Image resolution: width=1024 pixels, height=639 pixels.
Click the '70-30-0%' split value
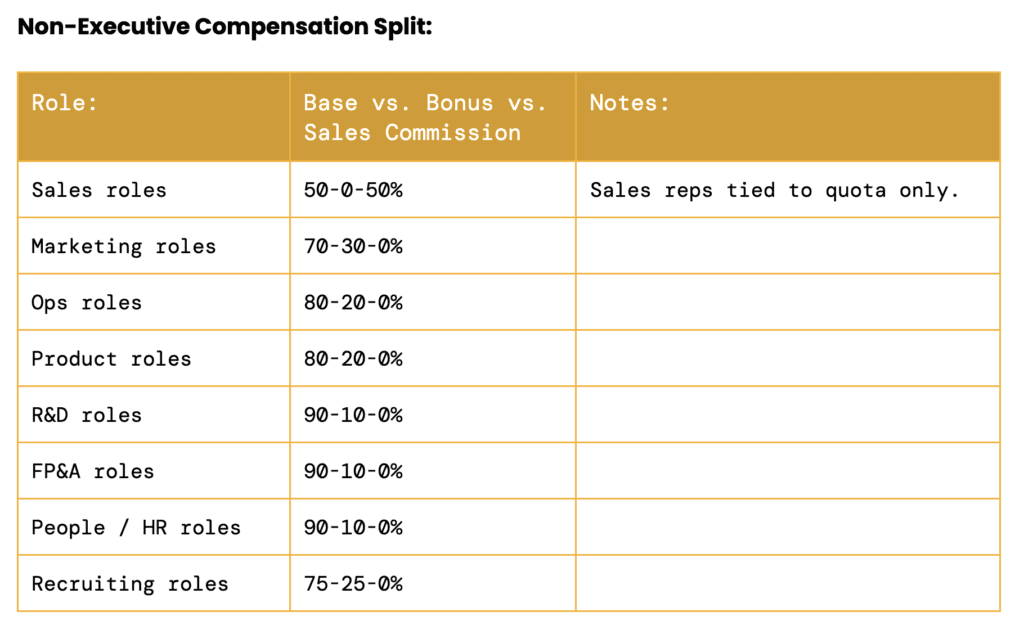[x=353, y=246]
